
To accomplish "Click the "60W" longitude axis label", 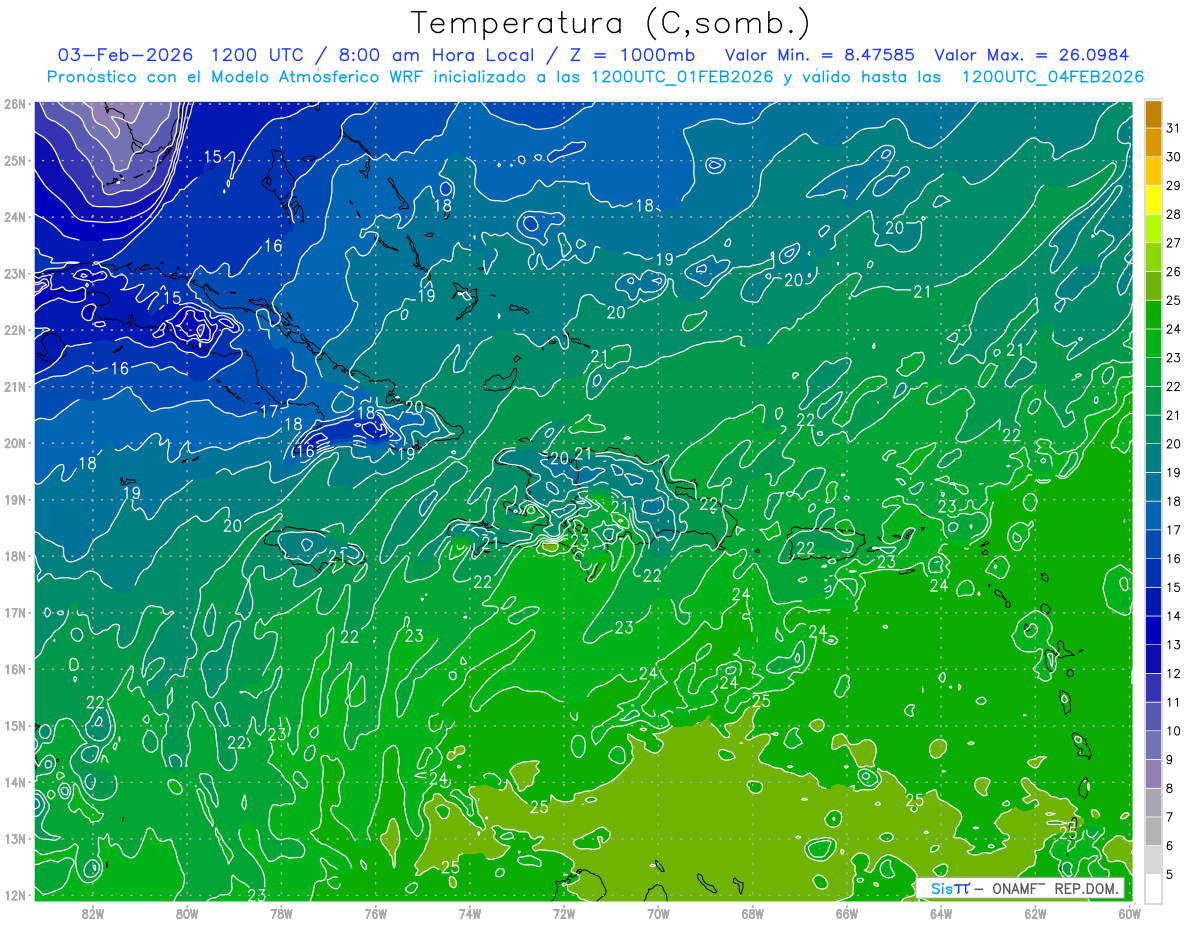I will pyautogui.click(x=1129, y=914).
